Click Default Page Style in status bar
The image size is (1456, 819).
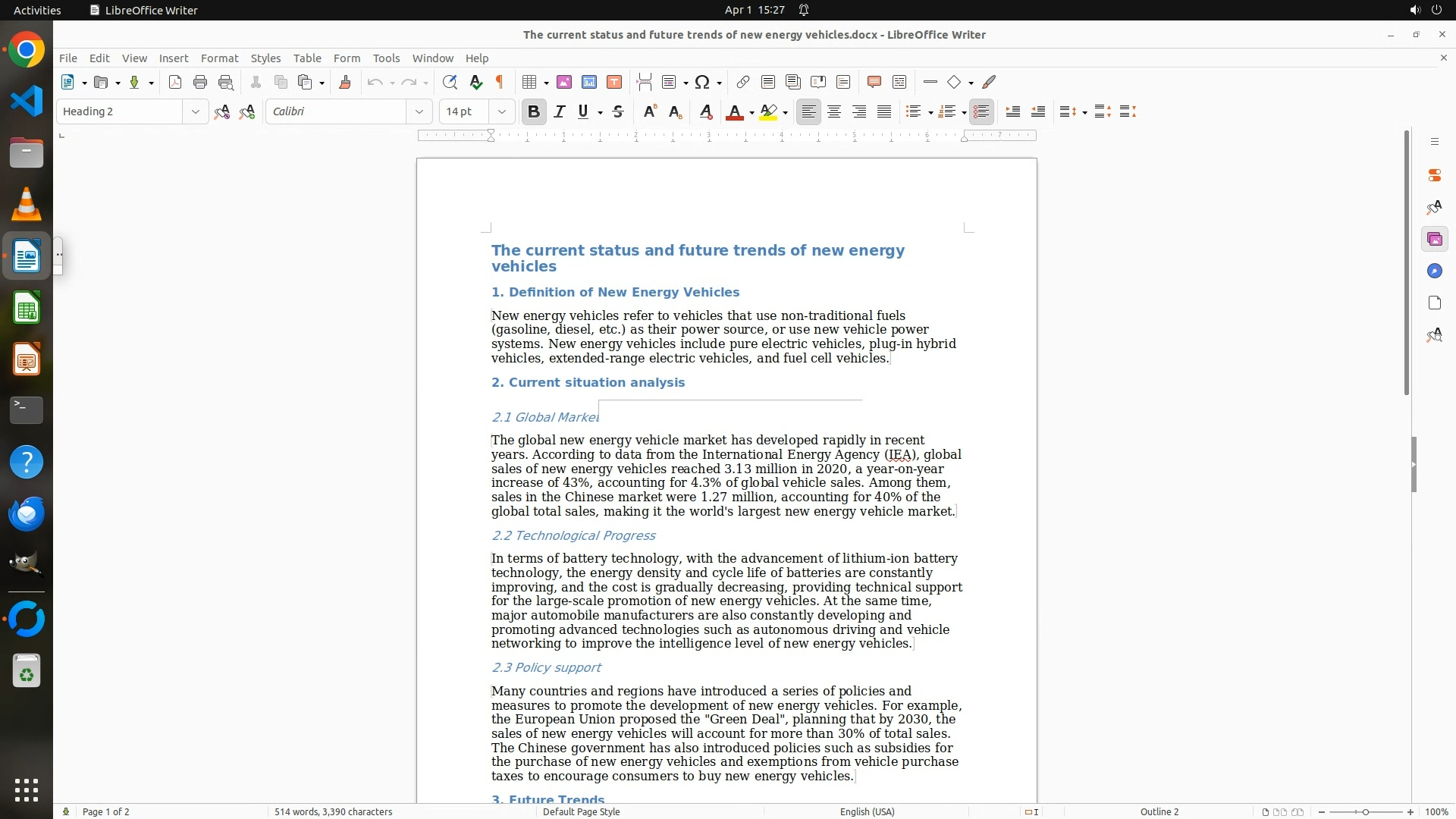581,811
